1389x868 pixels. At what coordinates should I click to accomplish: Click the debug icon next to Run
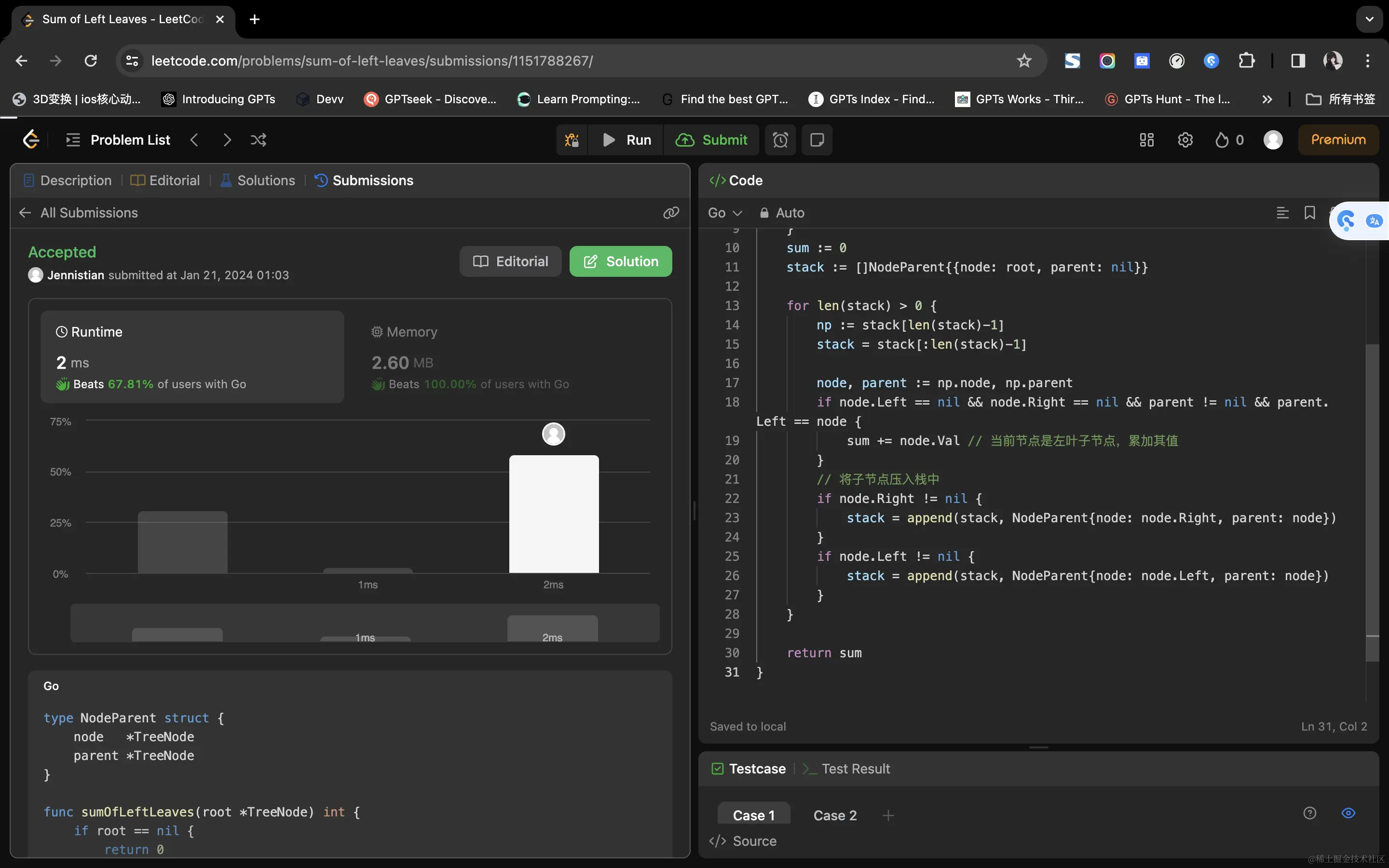[572, 139]
